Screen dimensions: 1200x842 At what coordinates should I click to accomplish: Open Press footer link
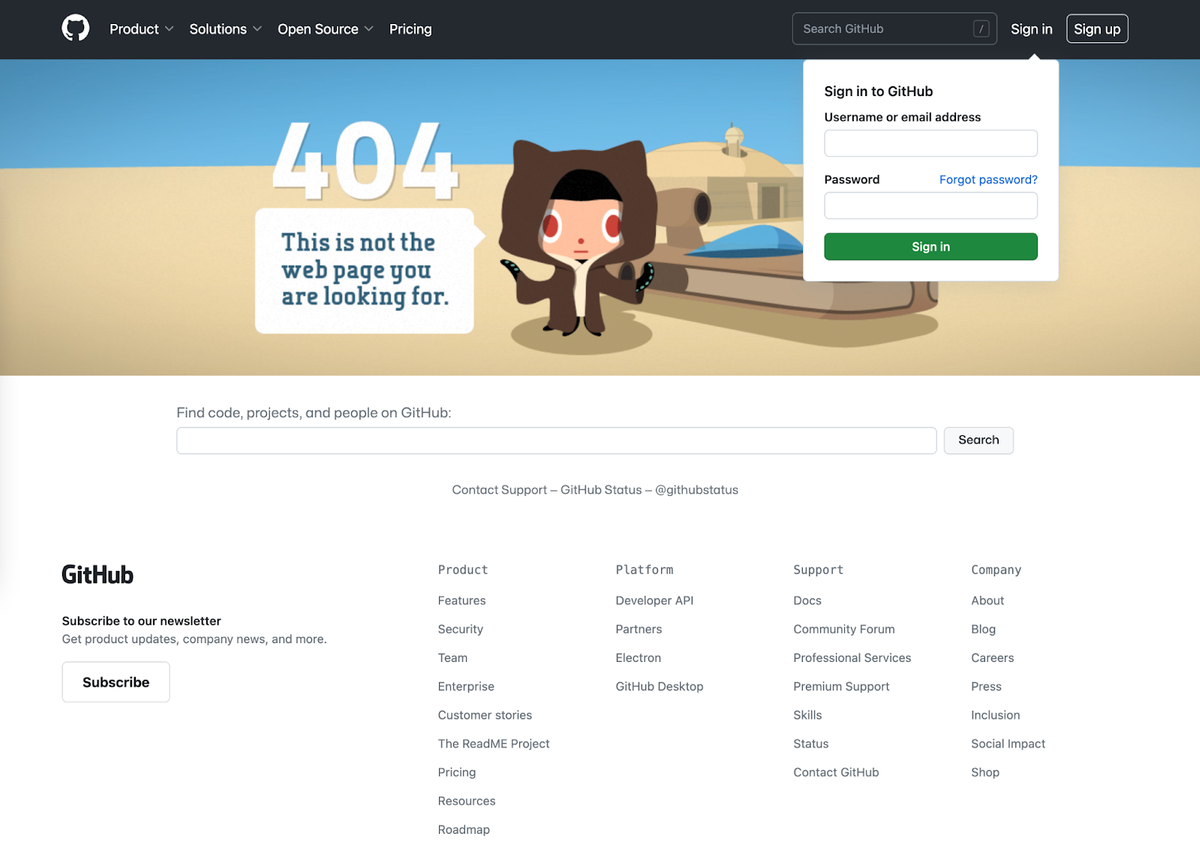click(987, 687)
